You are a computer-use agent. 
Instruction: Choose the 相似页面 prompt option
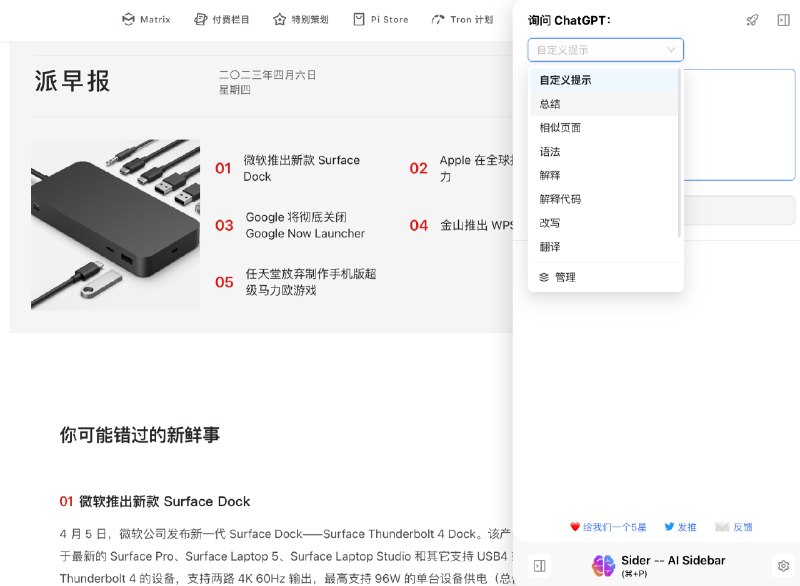click(604, 128)
